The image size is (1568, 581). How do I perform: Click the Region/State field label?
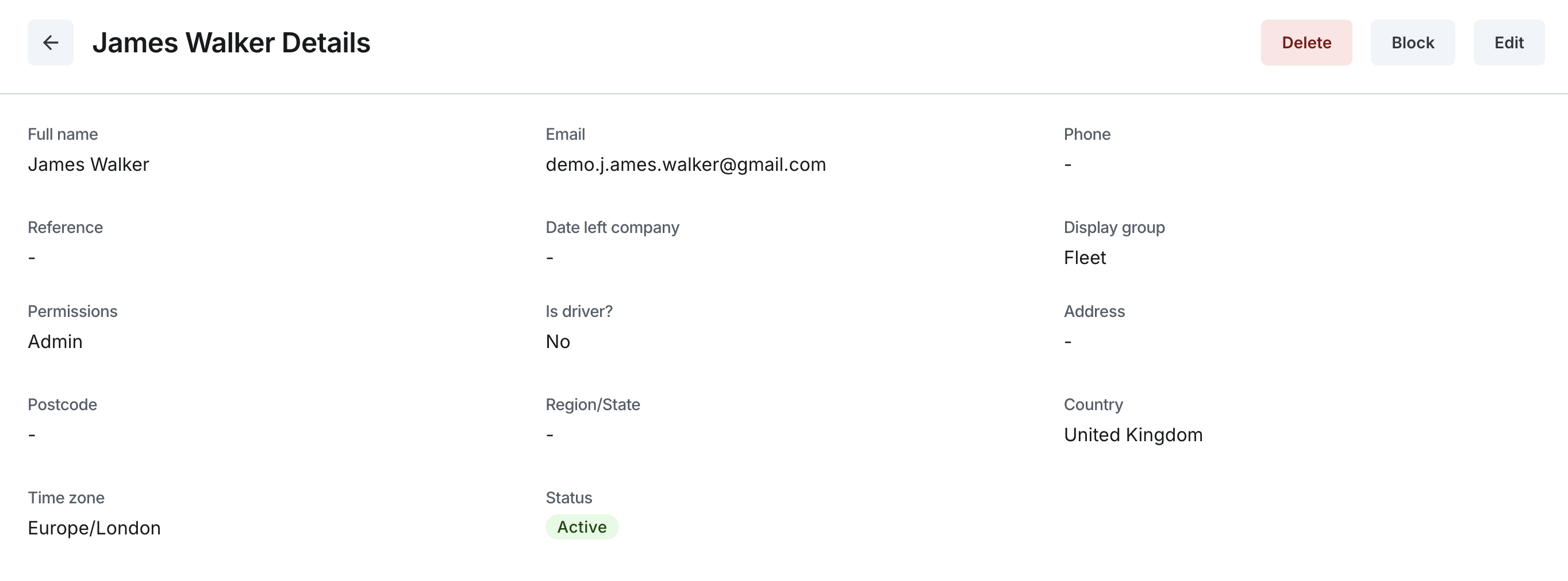592,404
